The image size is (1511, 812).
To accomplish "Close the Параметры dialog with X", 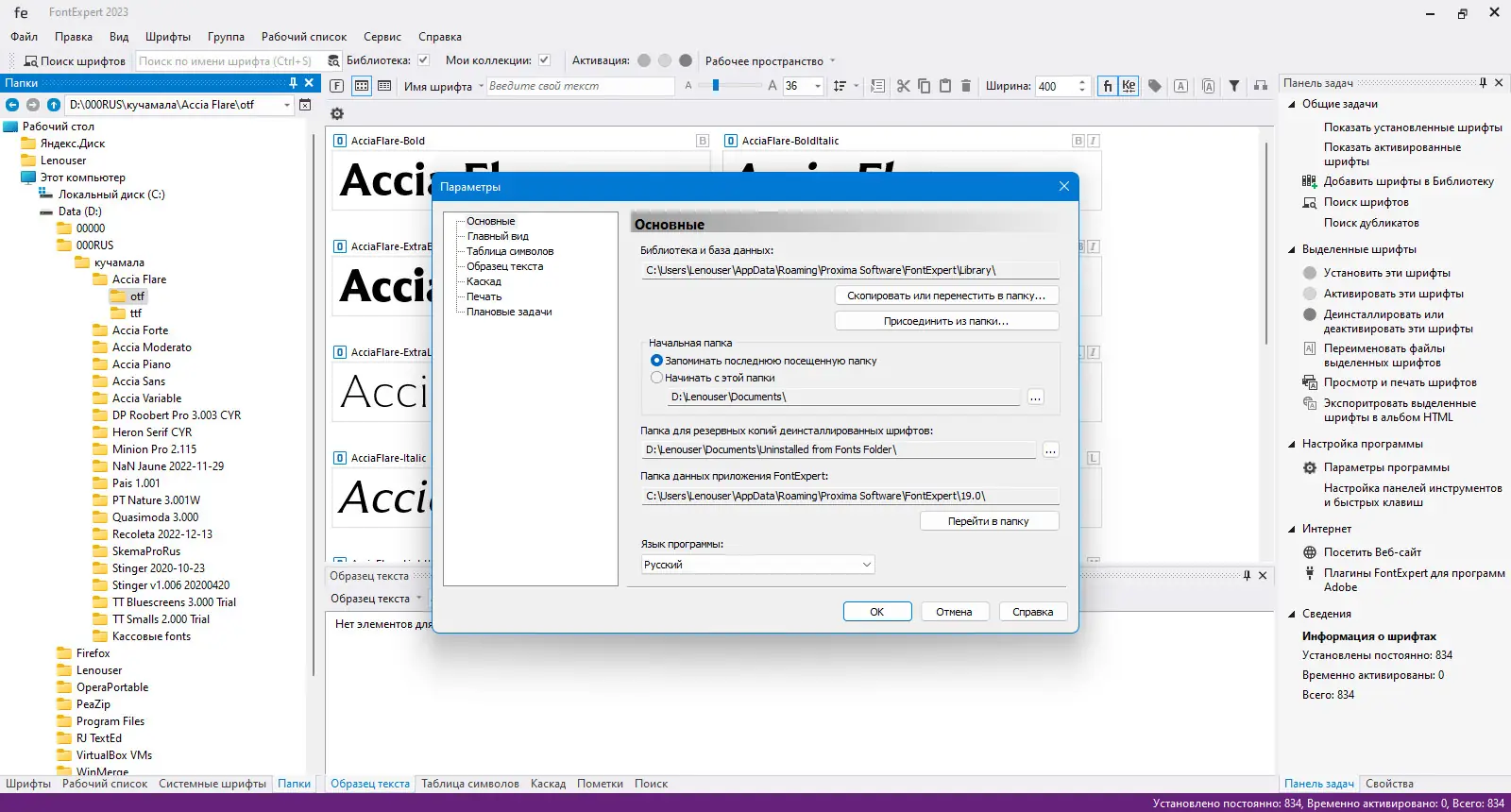I will coord(1064,186).
